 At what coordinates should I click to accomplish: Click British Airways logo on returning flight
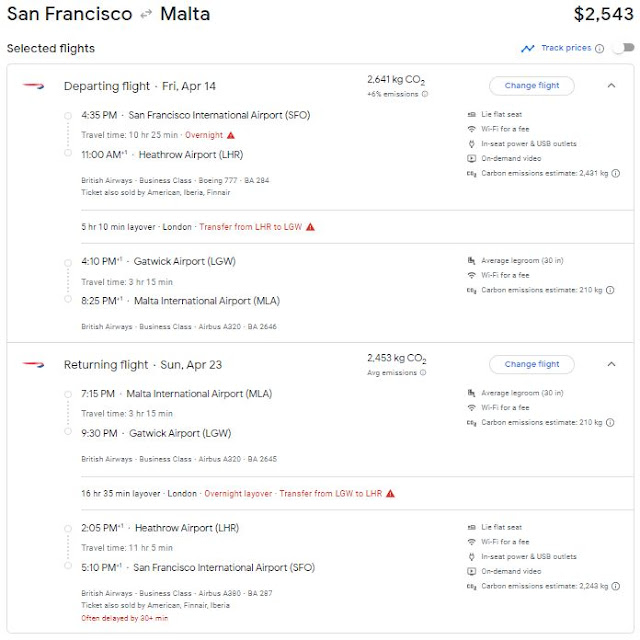pos(33,364)
